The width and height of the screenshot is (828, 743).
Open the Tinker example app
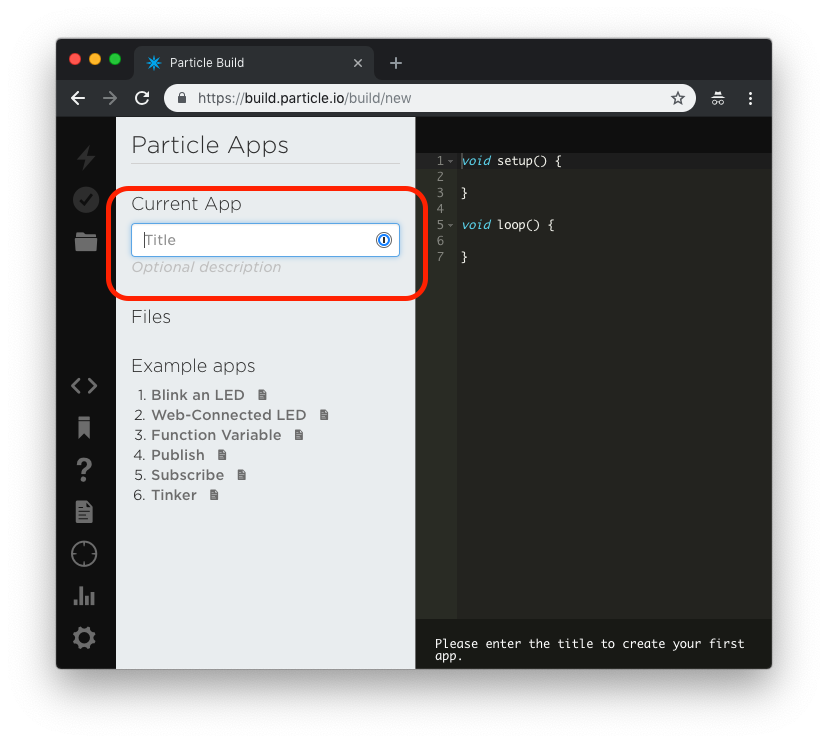[x=174, y=495]
